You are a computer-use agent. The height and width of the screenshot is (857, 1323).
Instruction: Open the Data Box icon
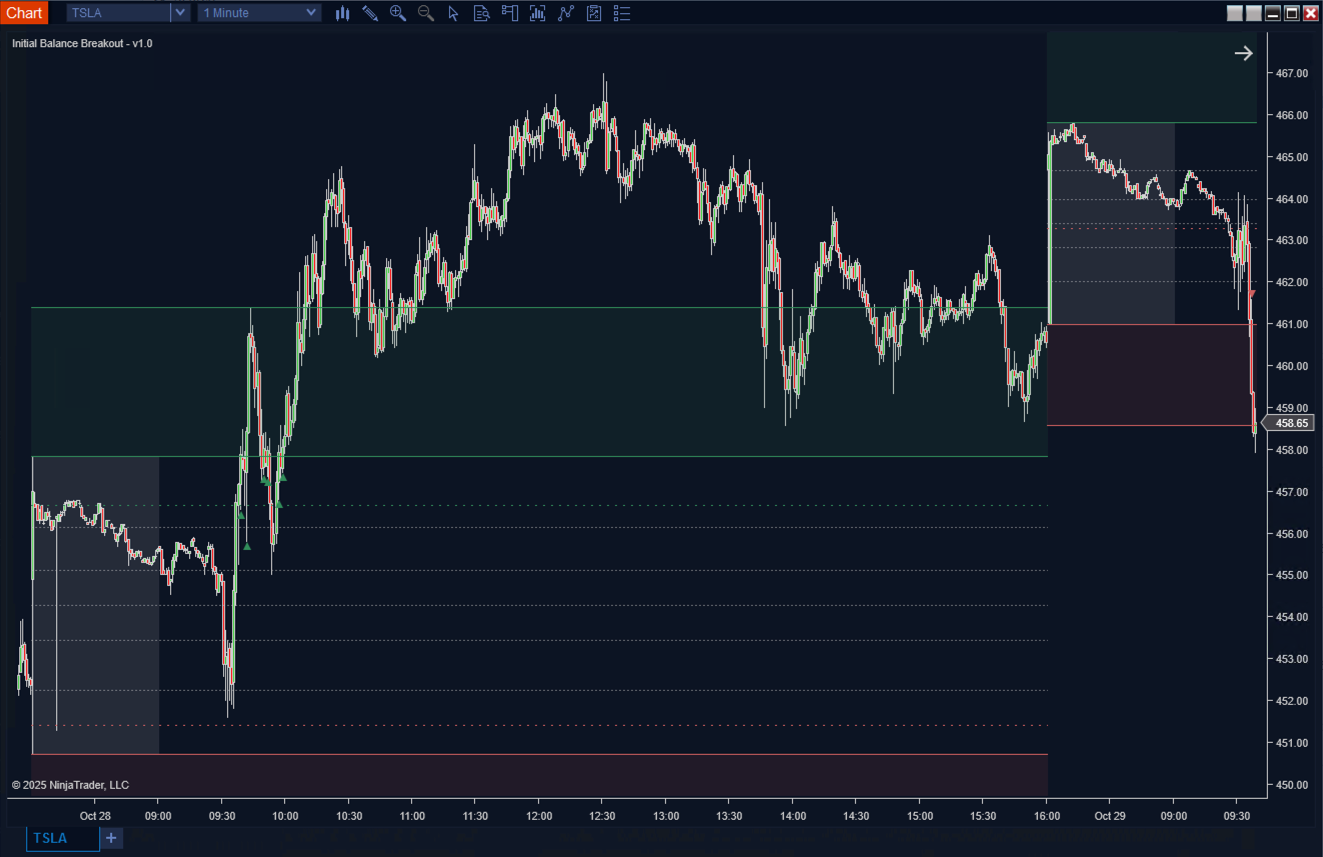(x=481, y=13)
